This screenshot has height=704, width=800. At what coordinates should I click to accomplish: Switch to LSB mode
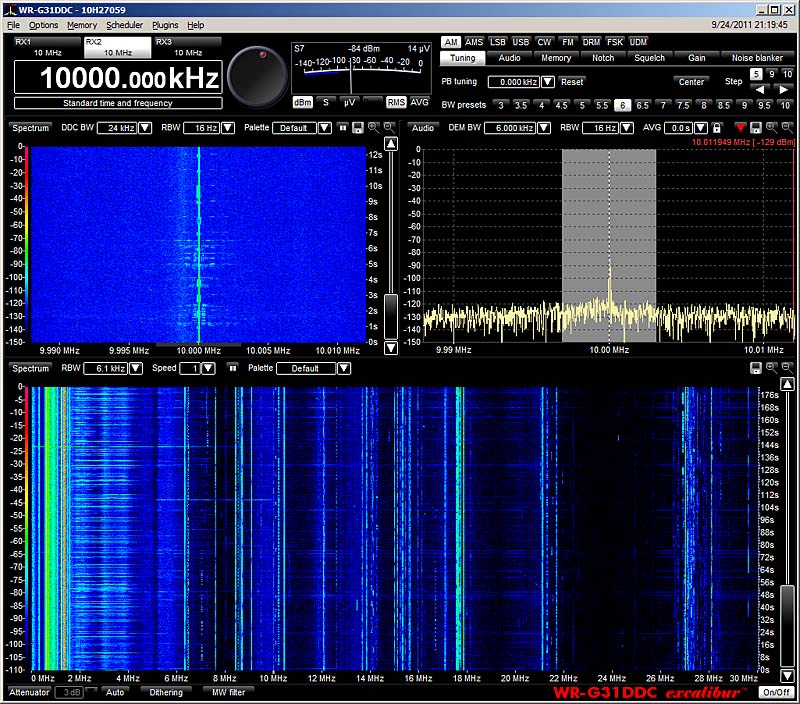click(x=497, y=42)
